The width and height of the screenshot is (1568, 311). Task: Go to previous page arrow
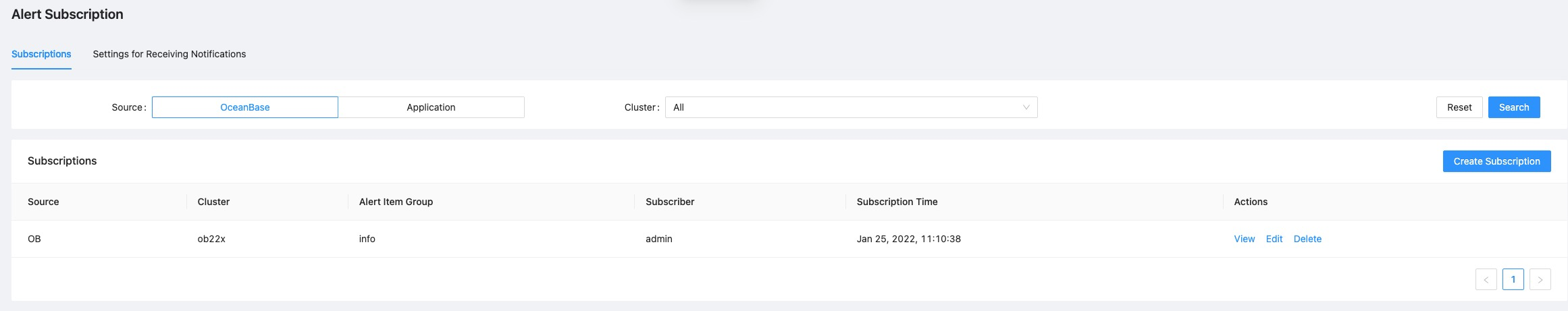tap(1486, 279)
